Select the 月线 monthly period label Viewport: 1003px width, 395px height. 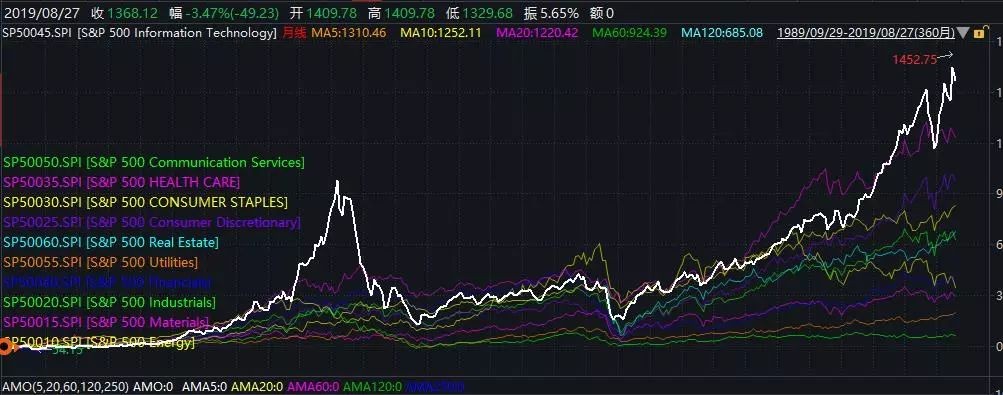point(294,33)
